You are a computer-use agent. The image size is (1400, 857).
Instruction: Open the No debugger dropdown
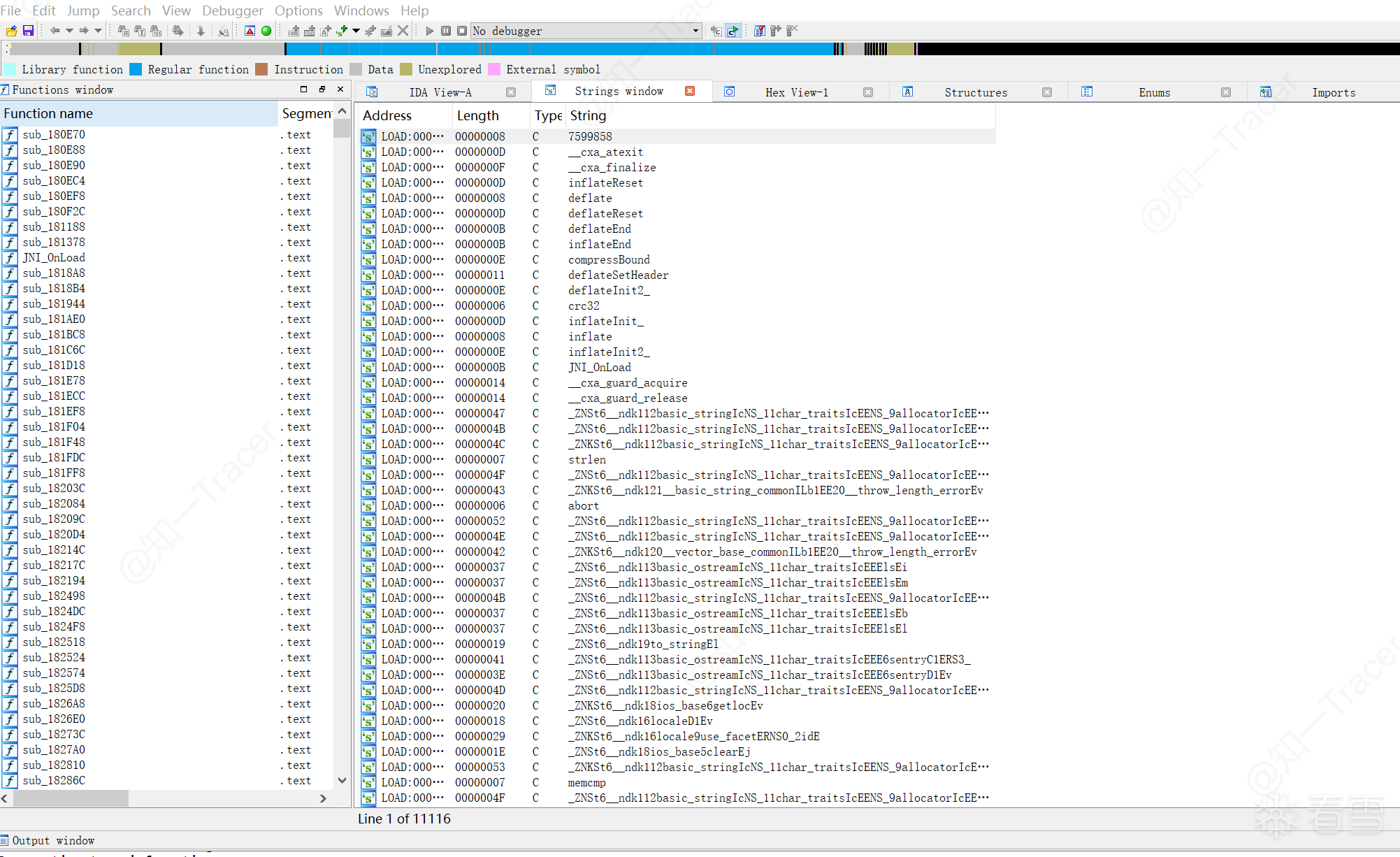[x=695, y=31]
